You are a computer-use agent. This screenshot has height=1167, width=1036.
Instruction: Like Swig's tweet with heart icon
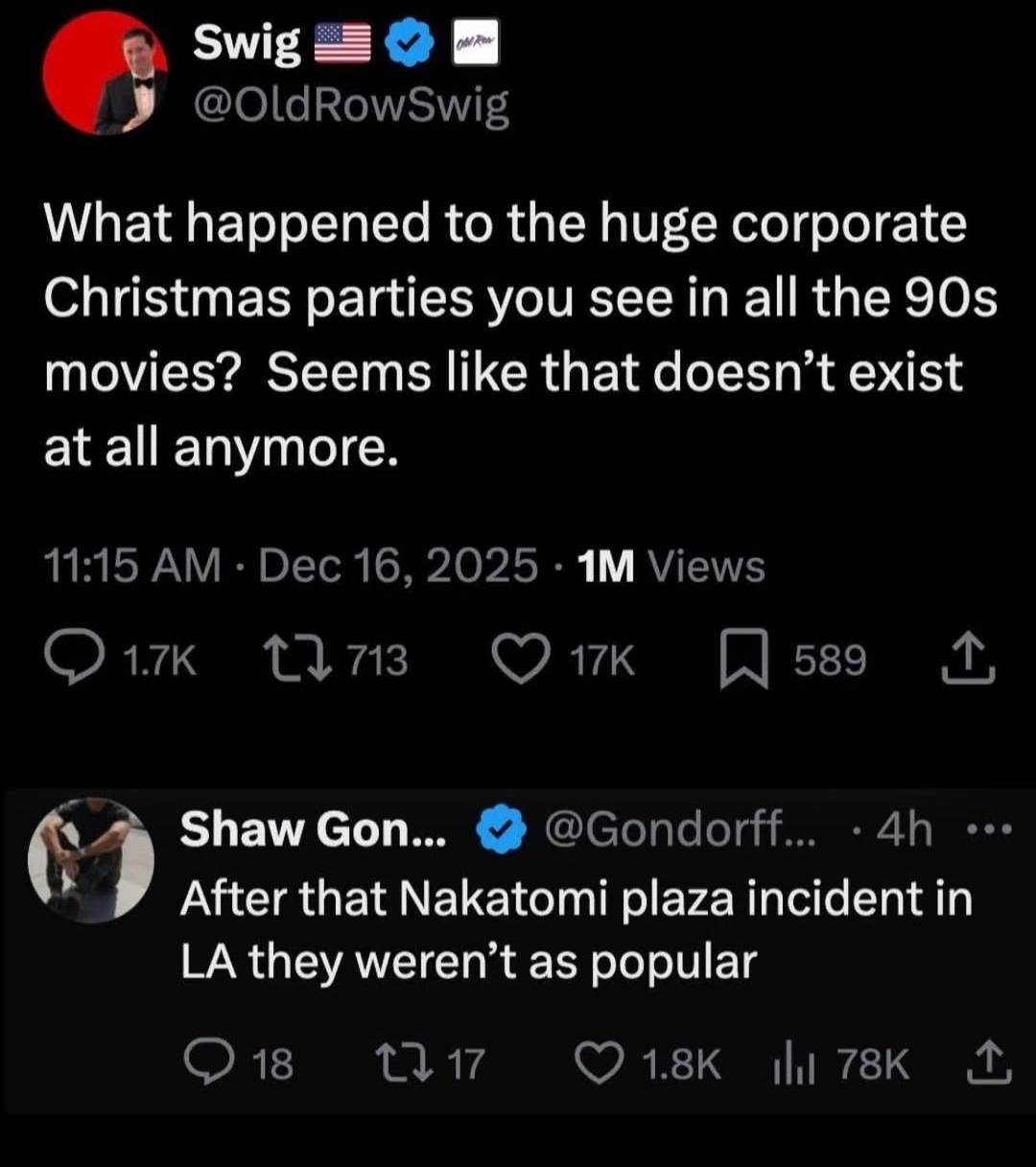click(519, 661)
